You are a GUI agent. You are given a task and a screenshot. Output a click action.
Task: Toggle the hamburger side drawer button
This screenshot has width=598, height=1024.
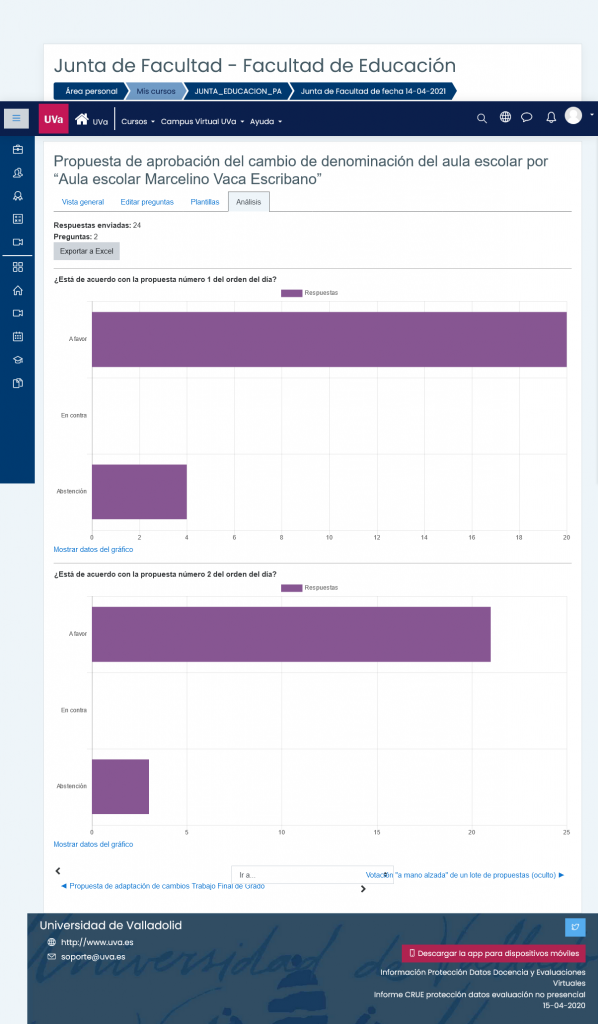[16, 119]
